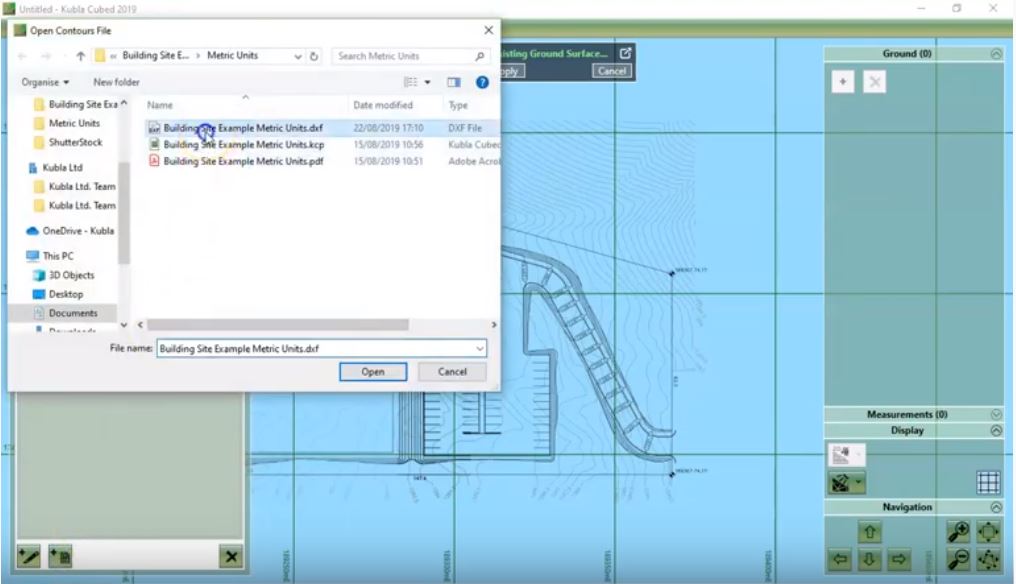Go up one folder level
1016x584 pixels.
coord(80,56)
